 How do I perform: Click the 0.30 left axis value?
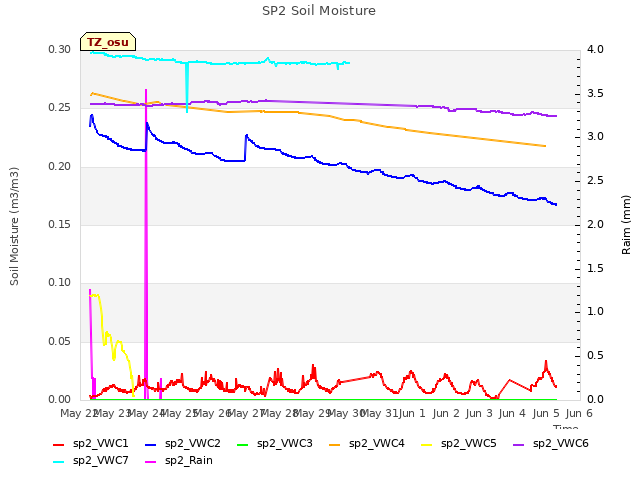(60, 49)
